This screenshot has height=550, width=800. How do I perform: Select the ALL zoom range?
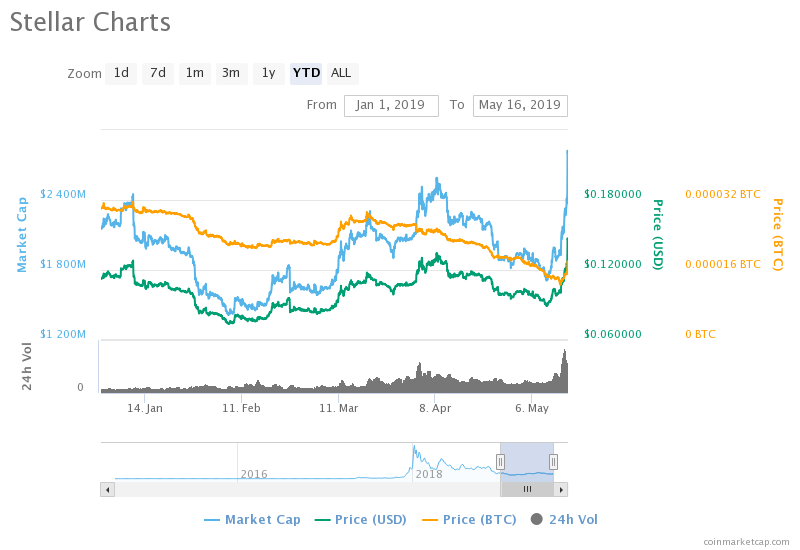pos(341,73)
